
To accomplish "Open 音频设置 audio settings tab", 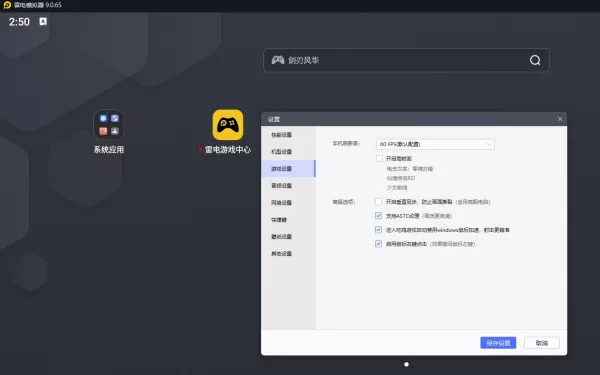I will tap(289, 186).
